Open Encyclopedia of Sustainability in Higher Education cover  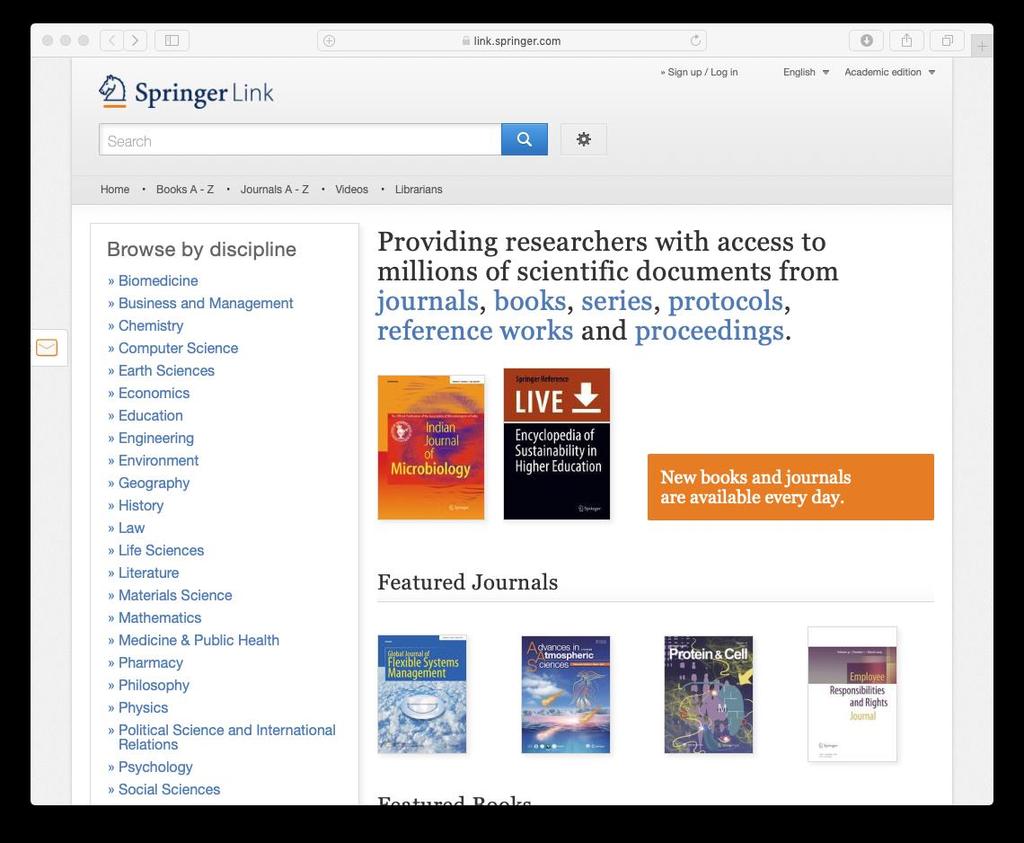(556, 444)
